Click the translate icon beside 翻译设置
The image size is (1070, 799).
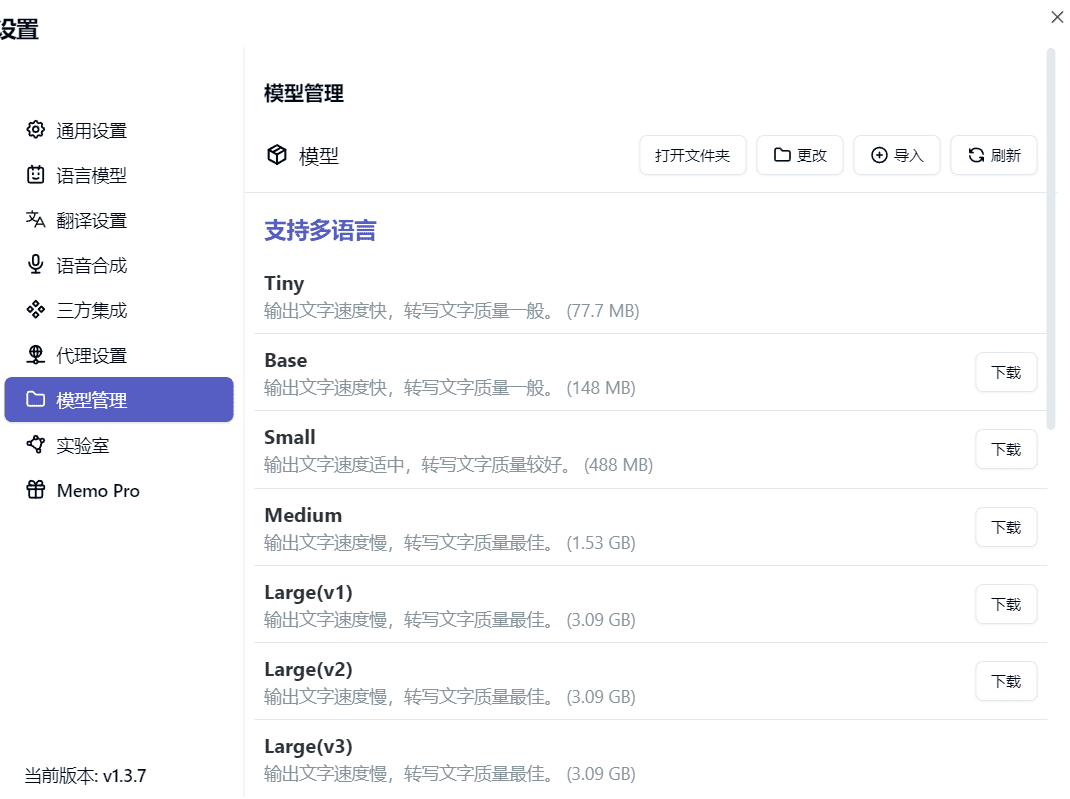pyautogui.click(x=35, y=220)
